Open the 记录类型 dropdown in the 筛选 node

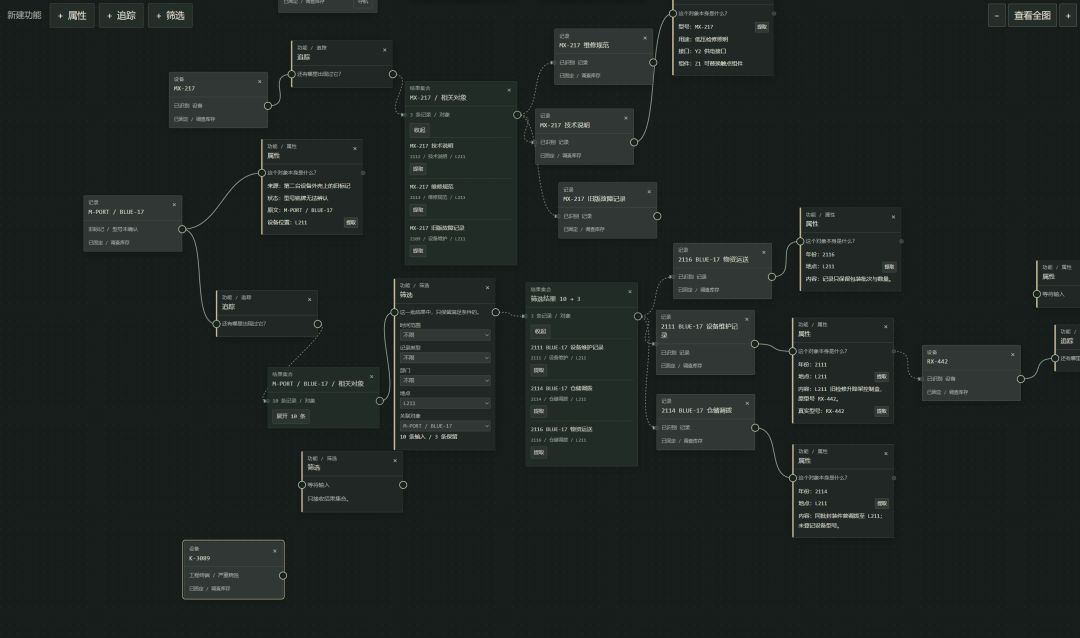click(x=446, y=358)
